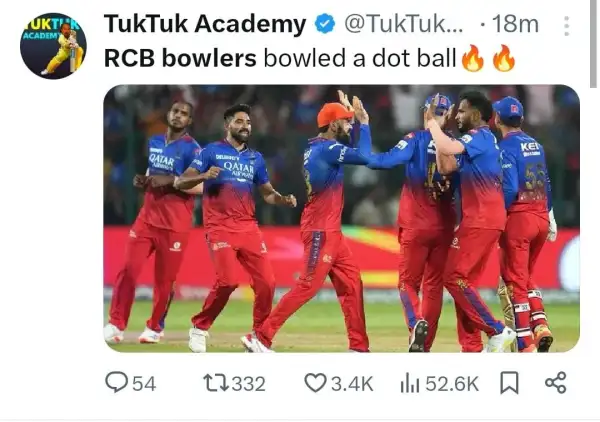This screenshot has width=600, height=422.
Task: Like the tweet with heart icon
Action: pos(315,383)
